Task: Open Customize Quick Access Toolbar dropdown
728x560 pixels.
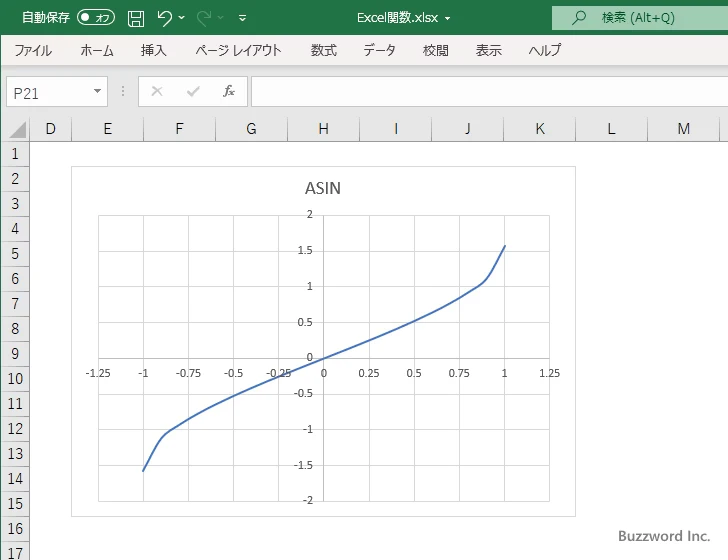Action: pyautogui.click(x=242, y=18)
